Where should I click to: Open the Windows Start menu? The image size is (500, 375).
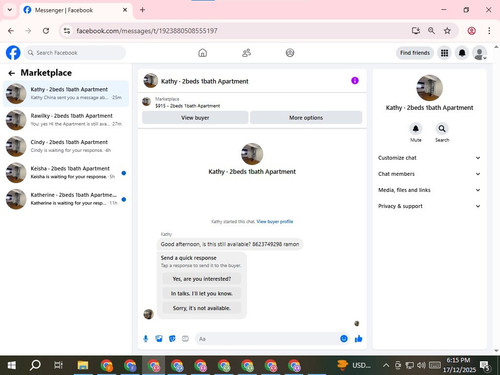(12, 365)
